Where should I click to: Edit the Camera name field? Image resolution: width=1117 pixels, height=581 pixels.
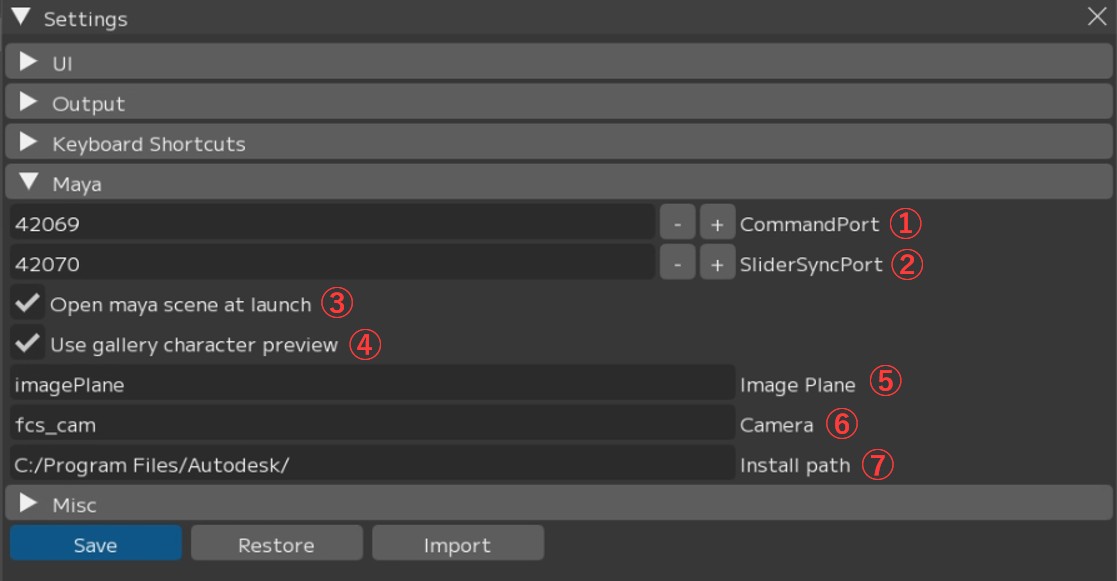pyautogui.click(x=370, y=424)
